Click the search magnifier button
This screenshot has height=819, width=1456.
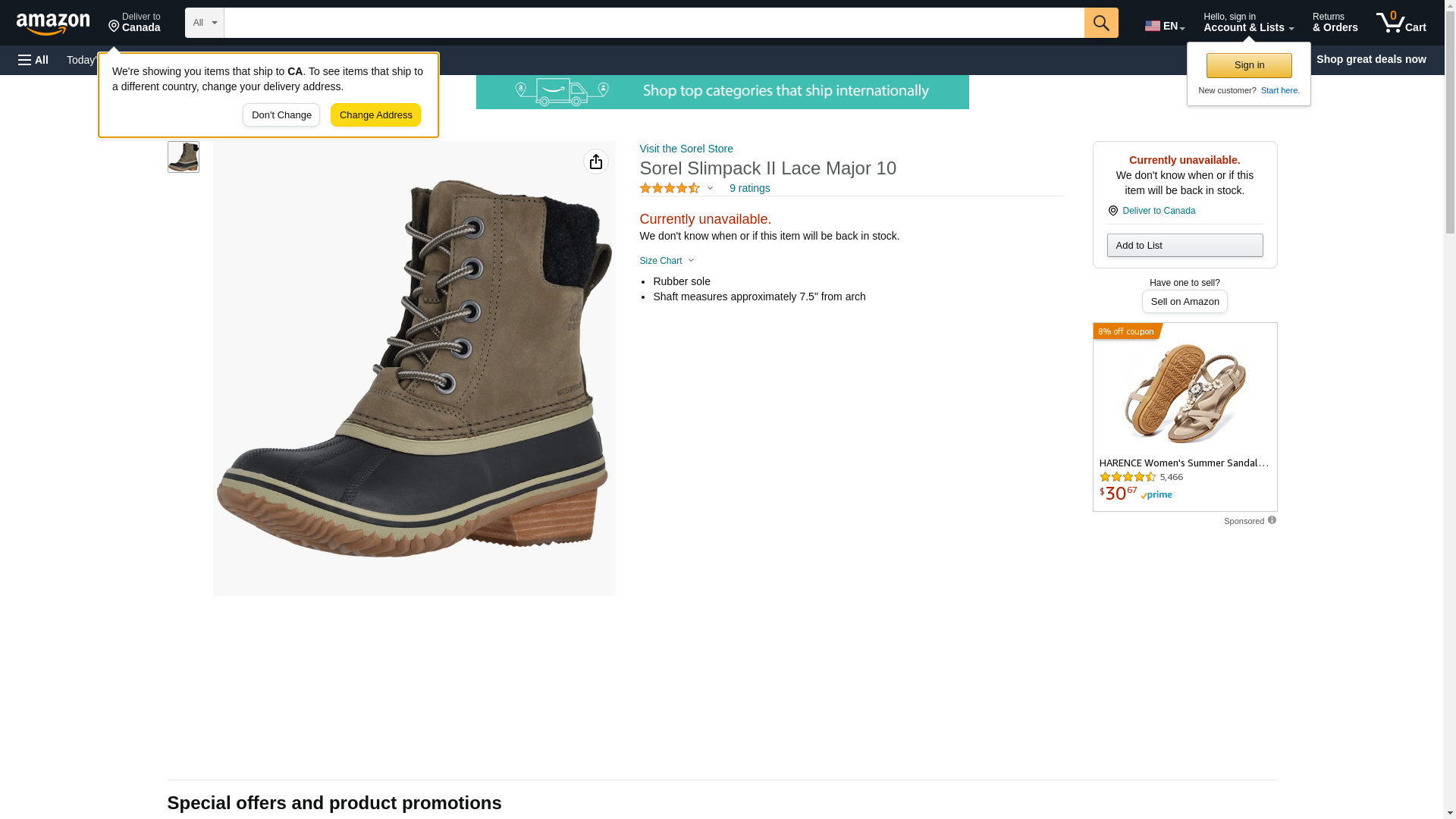click(1101, 23)
